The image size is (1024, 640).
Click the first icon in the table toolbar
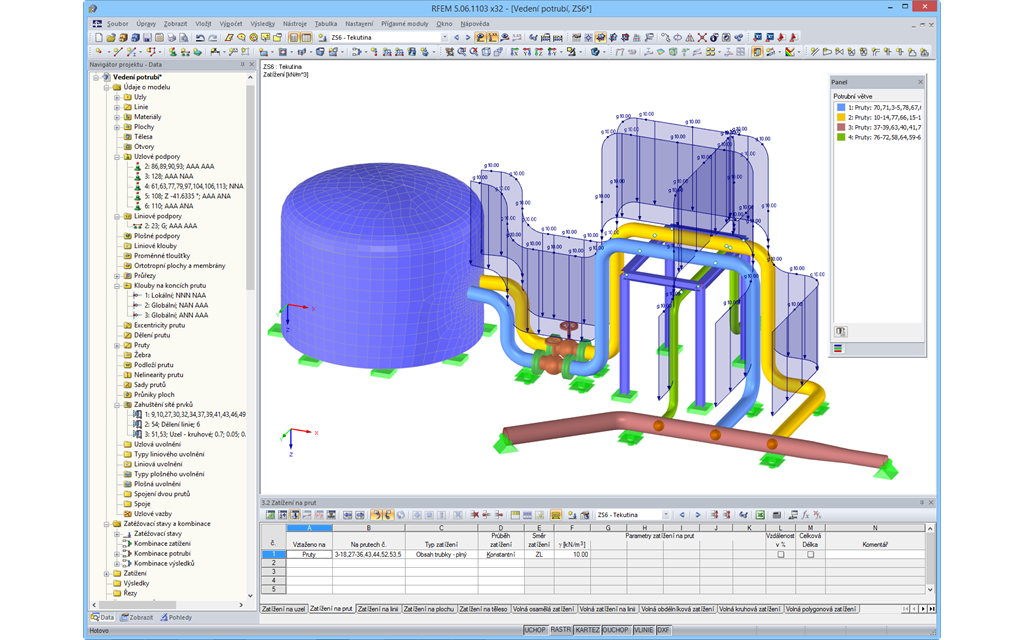coord(271,515)
